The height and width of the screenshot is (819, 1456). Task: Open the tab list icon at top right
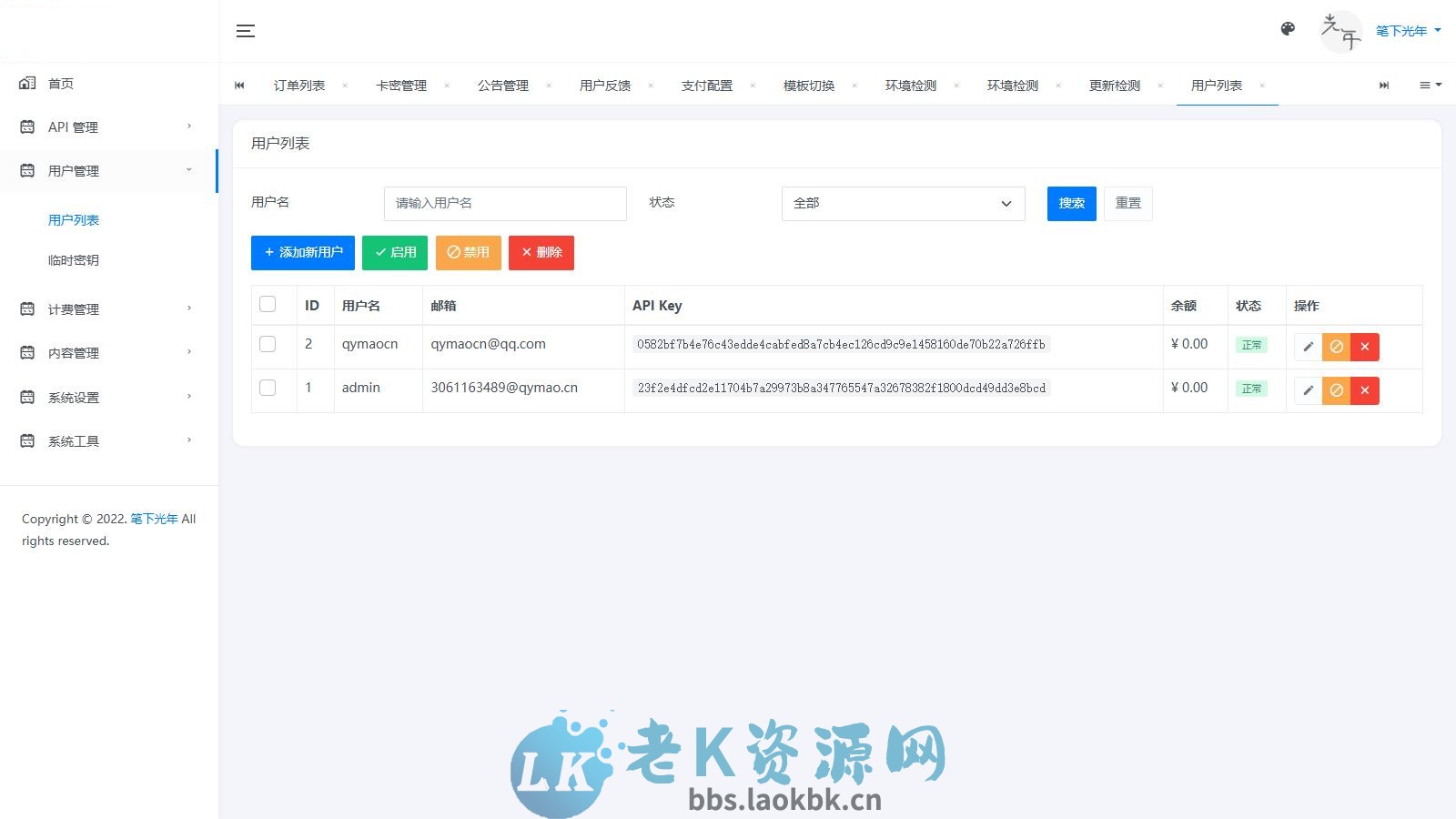pyautogui.click(x=1429, y=85)
